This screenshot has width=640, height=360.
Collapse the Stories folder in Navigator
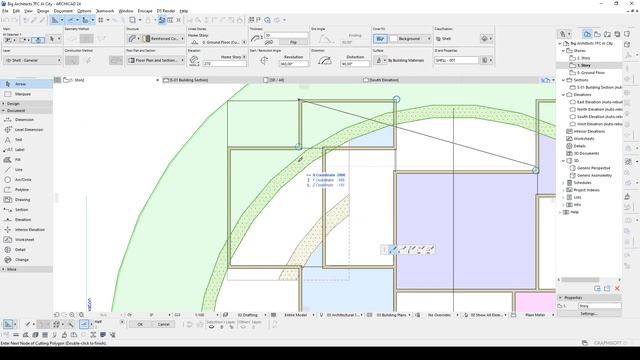[563, 51]
